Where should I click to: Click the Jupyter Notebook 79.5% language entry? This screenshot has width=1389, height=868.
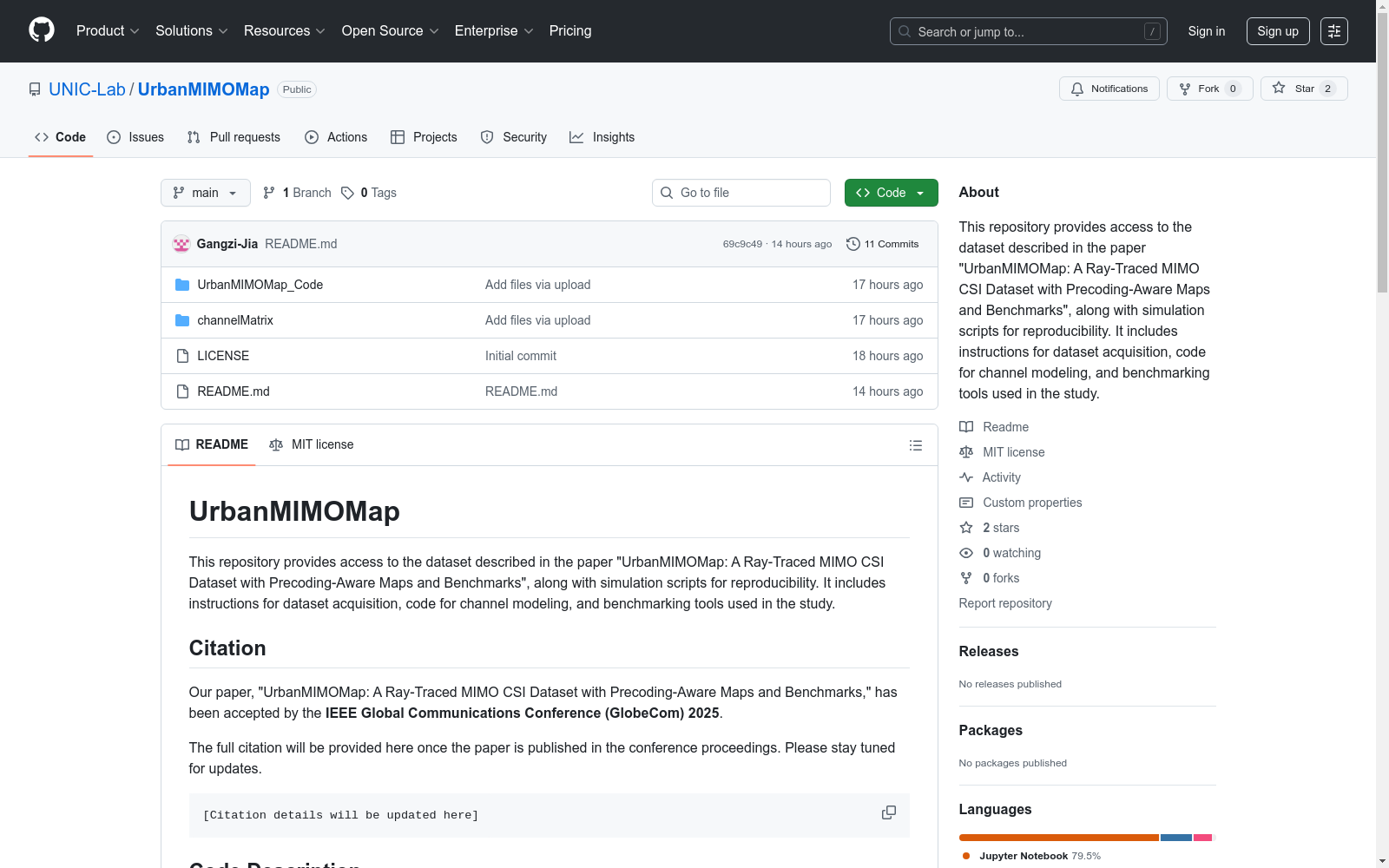coord(1032,856)
